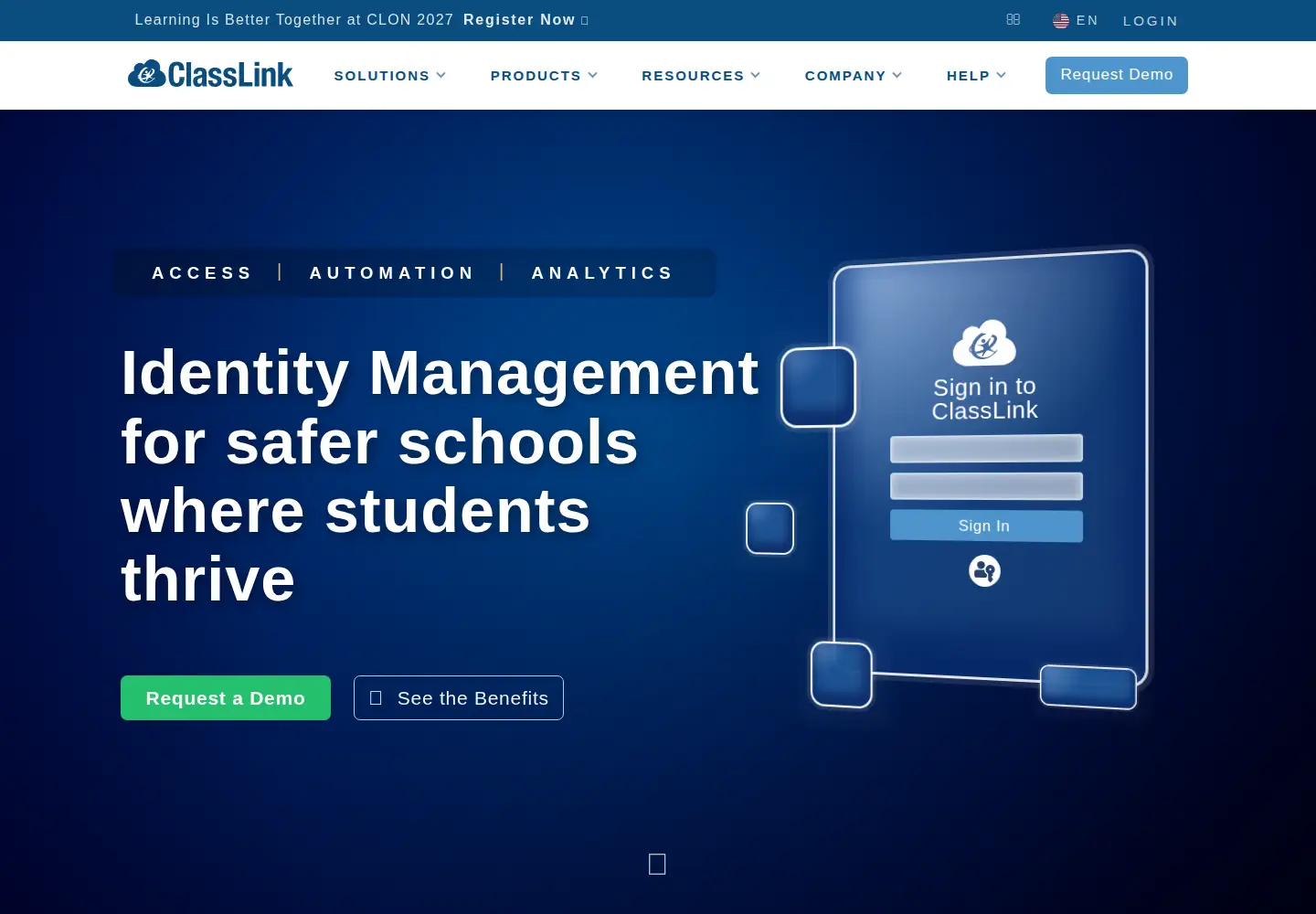Click the blue Request Demo header button
Image resolution: width=1316 pixels, height=914 pixels.
[1117, 75]
